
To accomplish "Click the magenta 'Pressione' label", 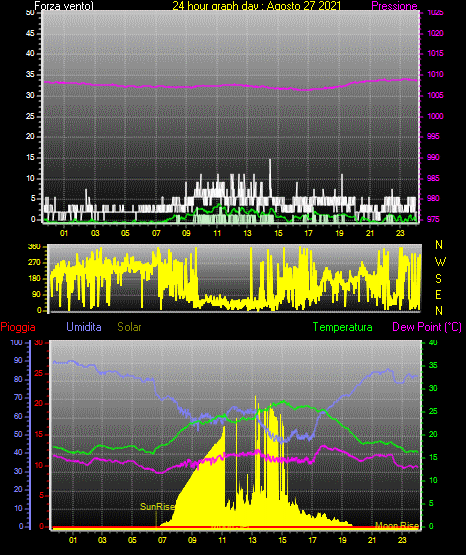I will (394, 6).
